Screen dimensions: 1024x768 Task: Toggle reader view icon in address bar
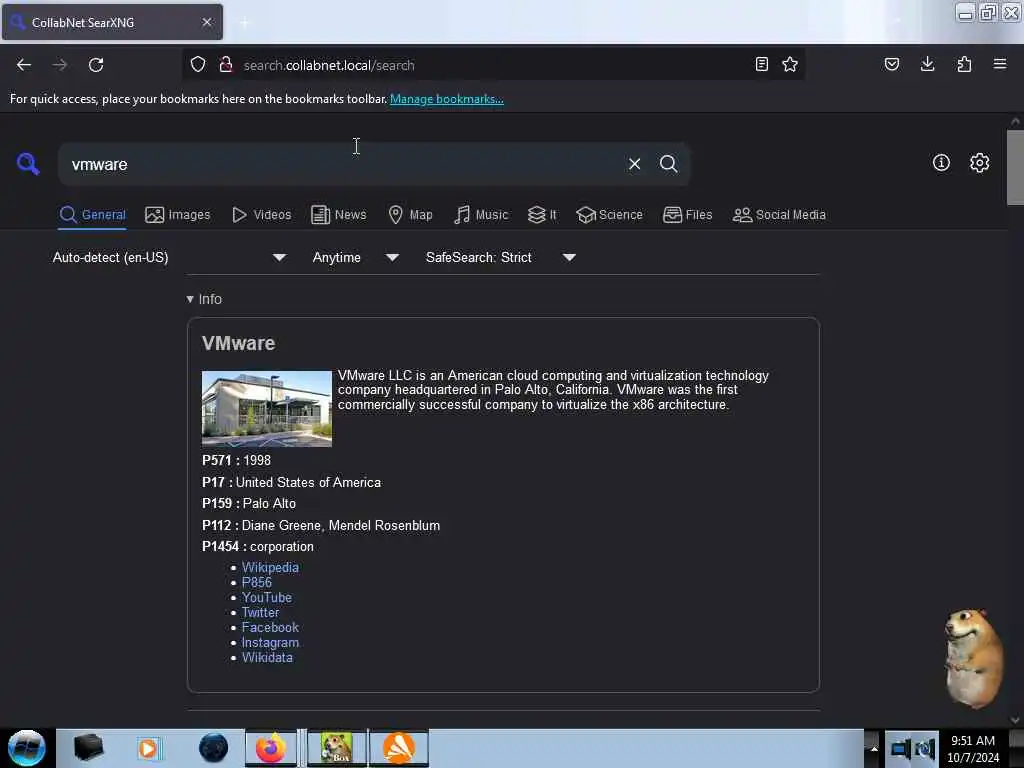[x=761, y=64]
